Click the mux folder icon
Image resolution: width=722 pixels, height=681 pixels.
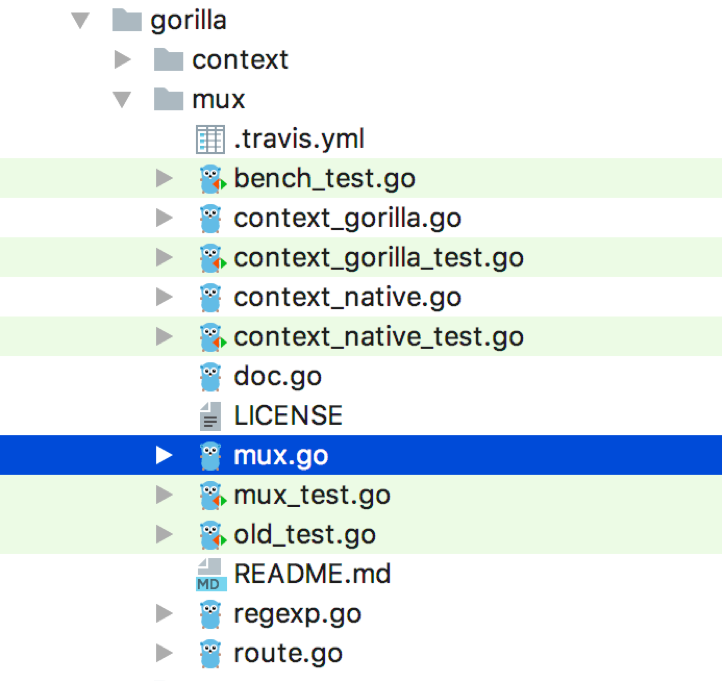(168, 99)
